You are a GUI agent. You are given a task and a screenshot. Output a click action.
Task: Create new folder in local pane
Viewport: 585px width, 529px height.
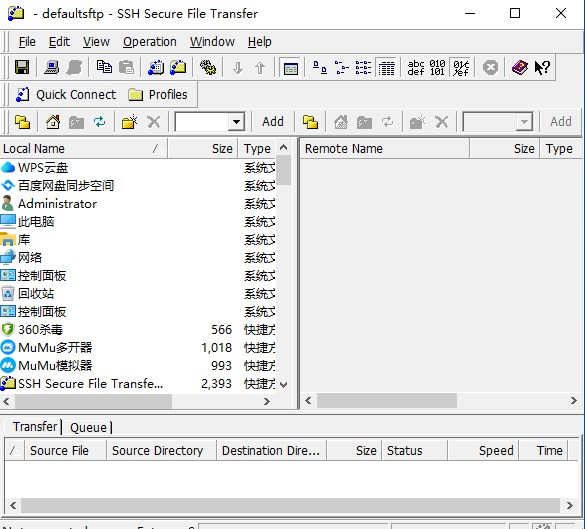point(129,122)
